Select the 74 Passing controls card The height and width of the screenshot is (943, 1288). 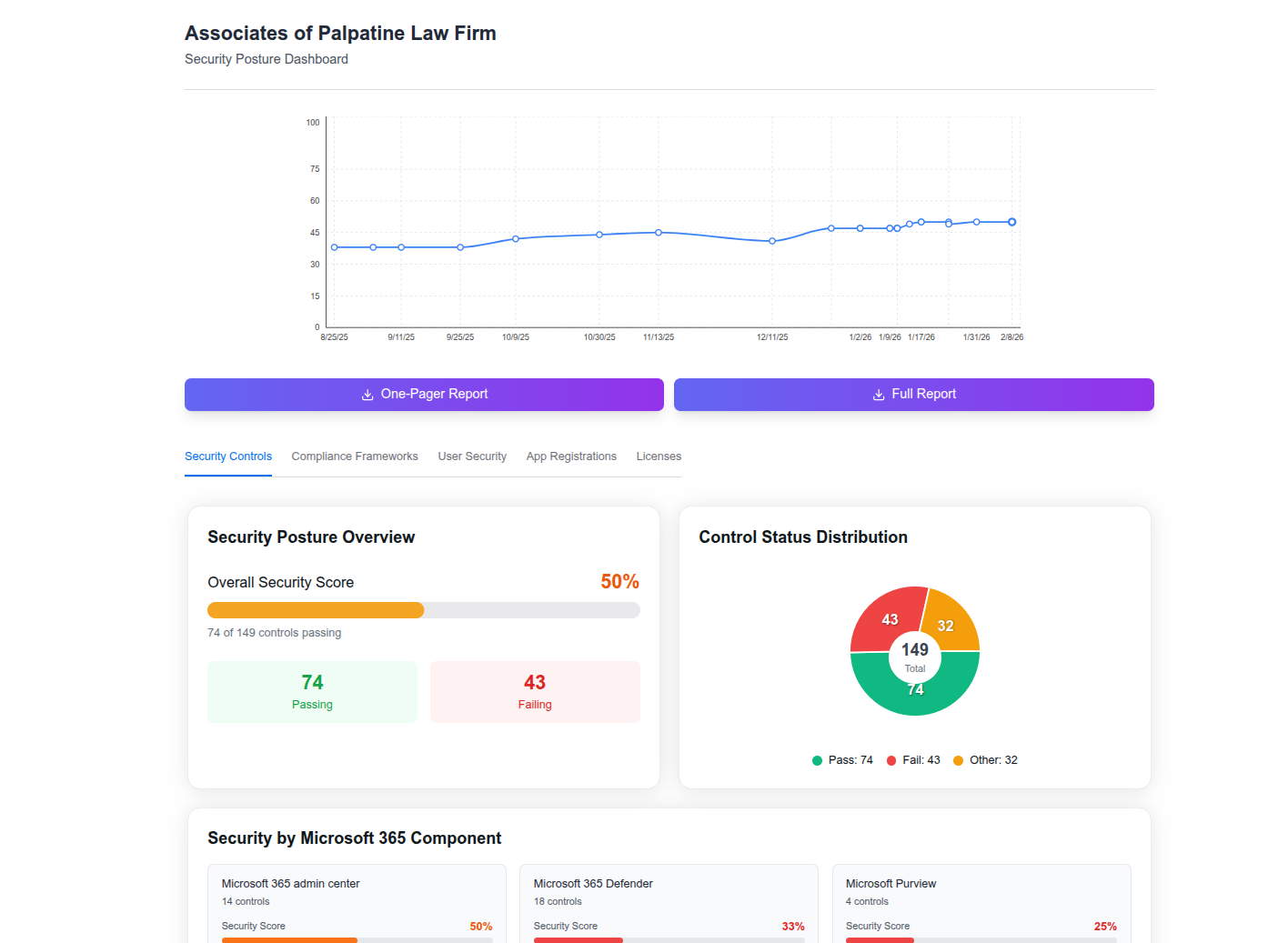312,691
